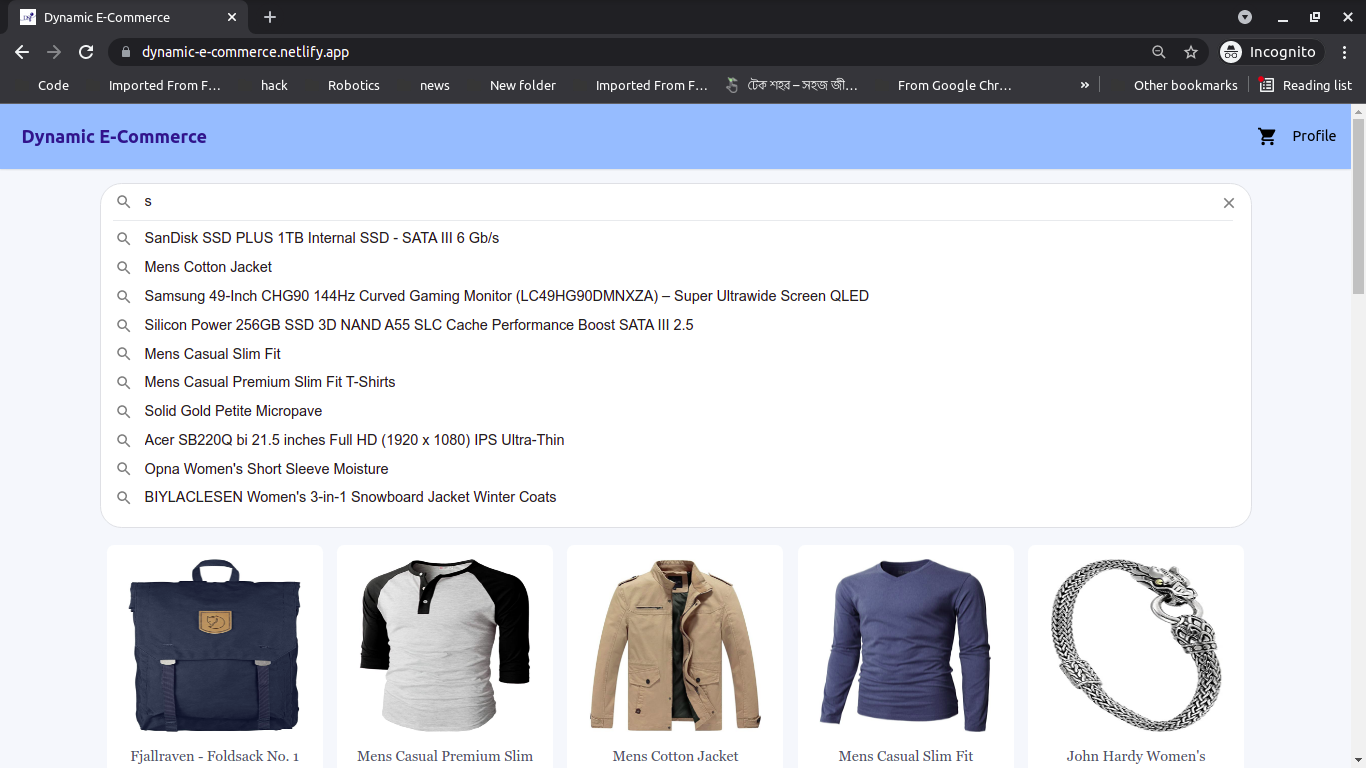Open the Robotics bookmark folder
Image resolution: width=1366 pixels, height=768 pixels.
tap(354, 85)
